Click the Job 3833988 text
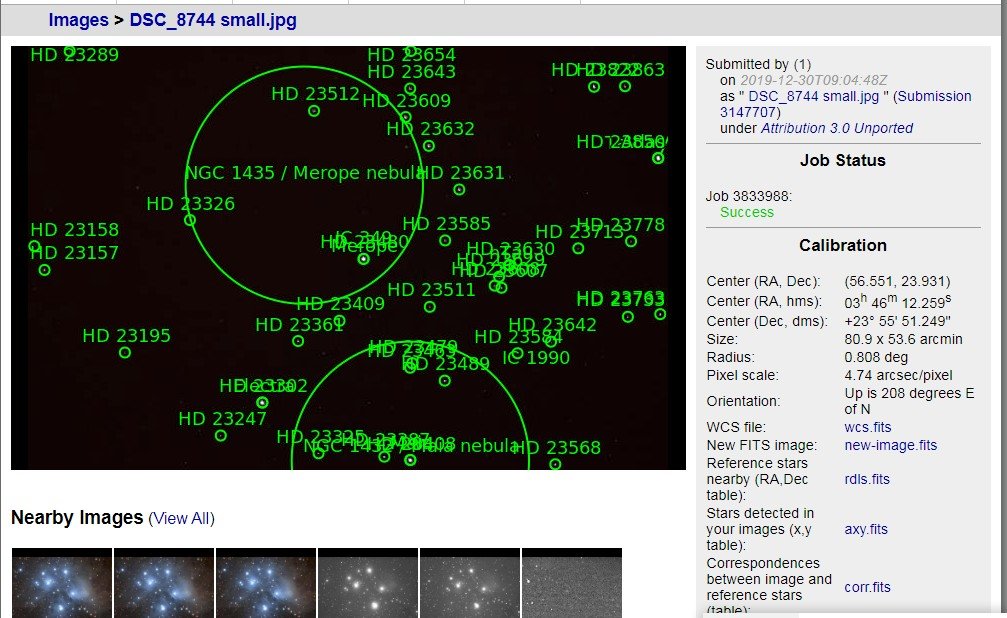1007x618 pixels. point(749,197)
